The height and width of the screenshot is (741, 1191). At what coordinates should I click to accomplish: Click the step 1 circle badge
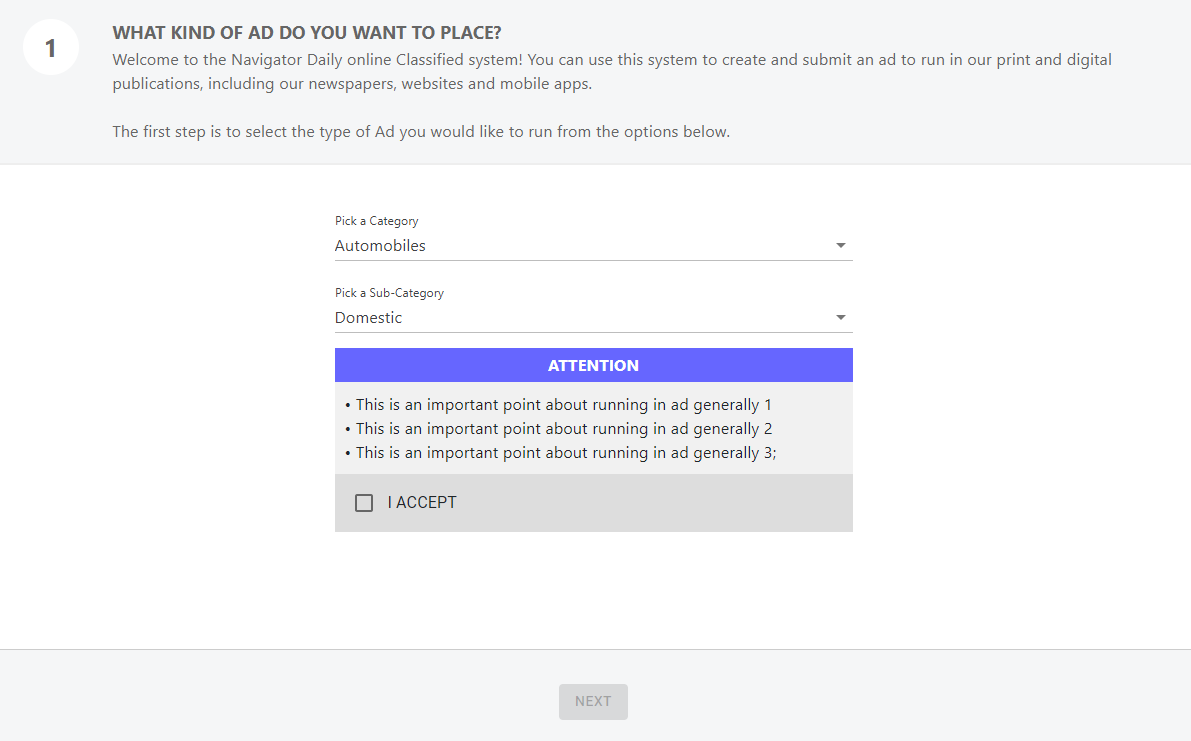coord(51,47)
